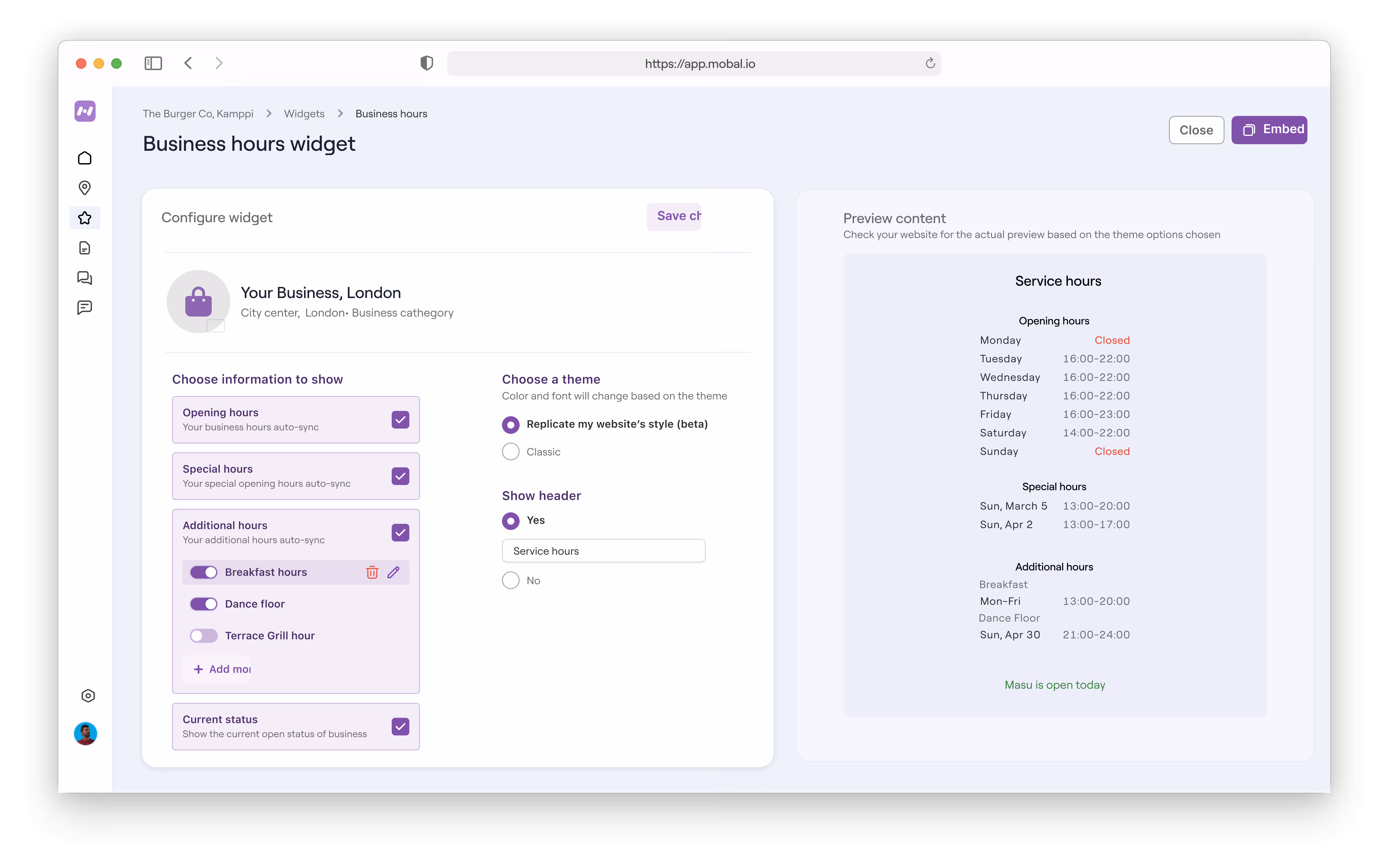The image size is (1388, 868).
Task: Turn off the Breakfast hours toggle
Action: coord(204,572)
